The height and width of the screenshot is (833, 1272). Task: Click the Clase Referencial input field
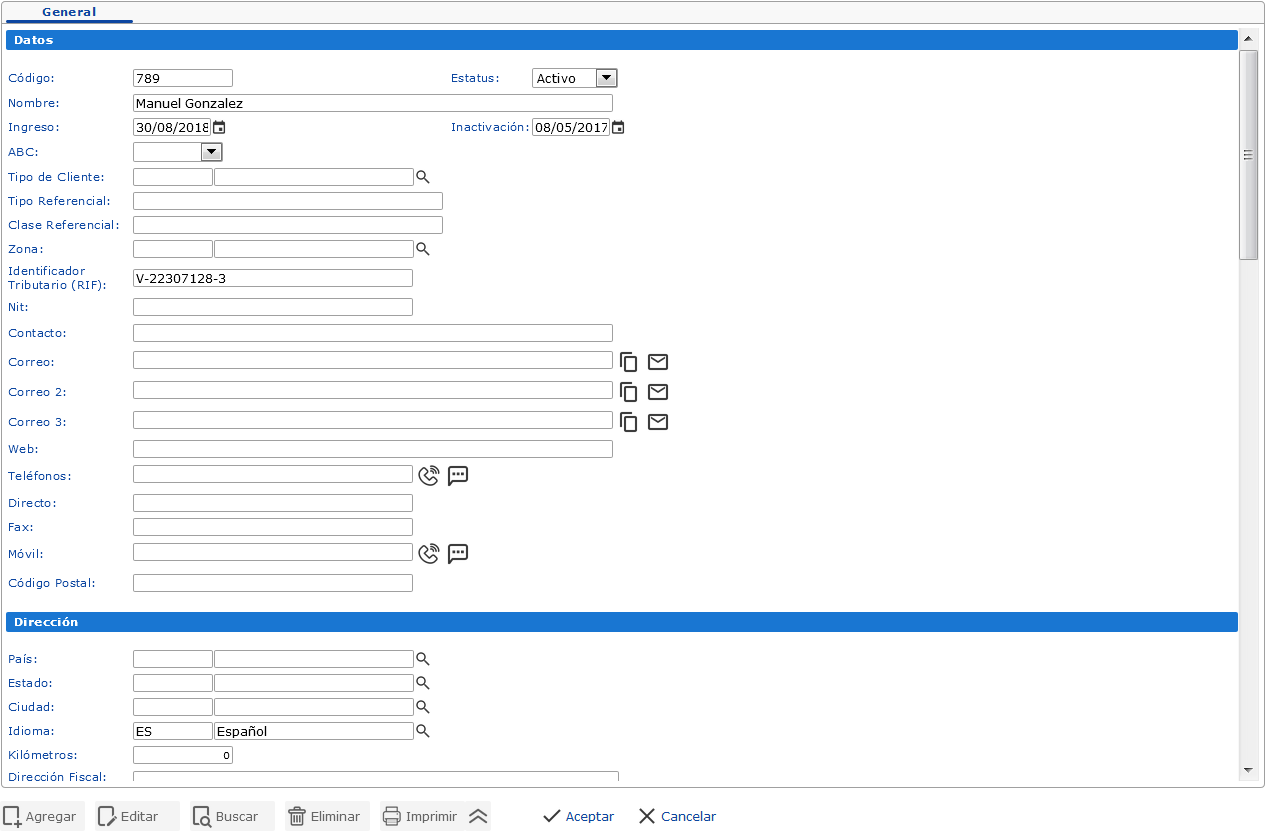pos(288,225)
